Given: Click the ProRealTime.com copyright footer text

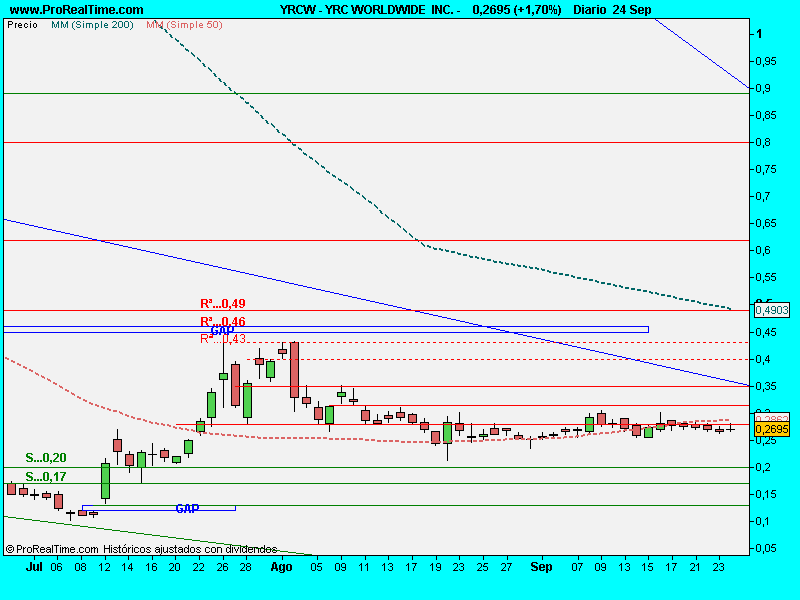Looking at the screenshot, I should pos(141,549).
